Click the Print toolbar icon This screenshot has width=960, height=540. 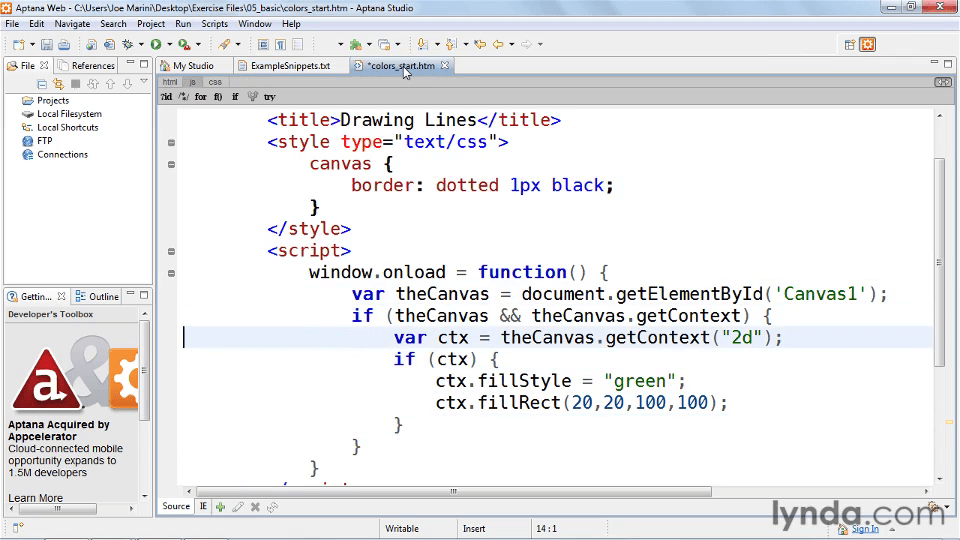tap(64, 45)
